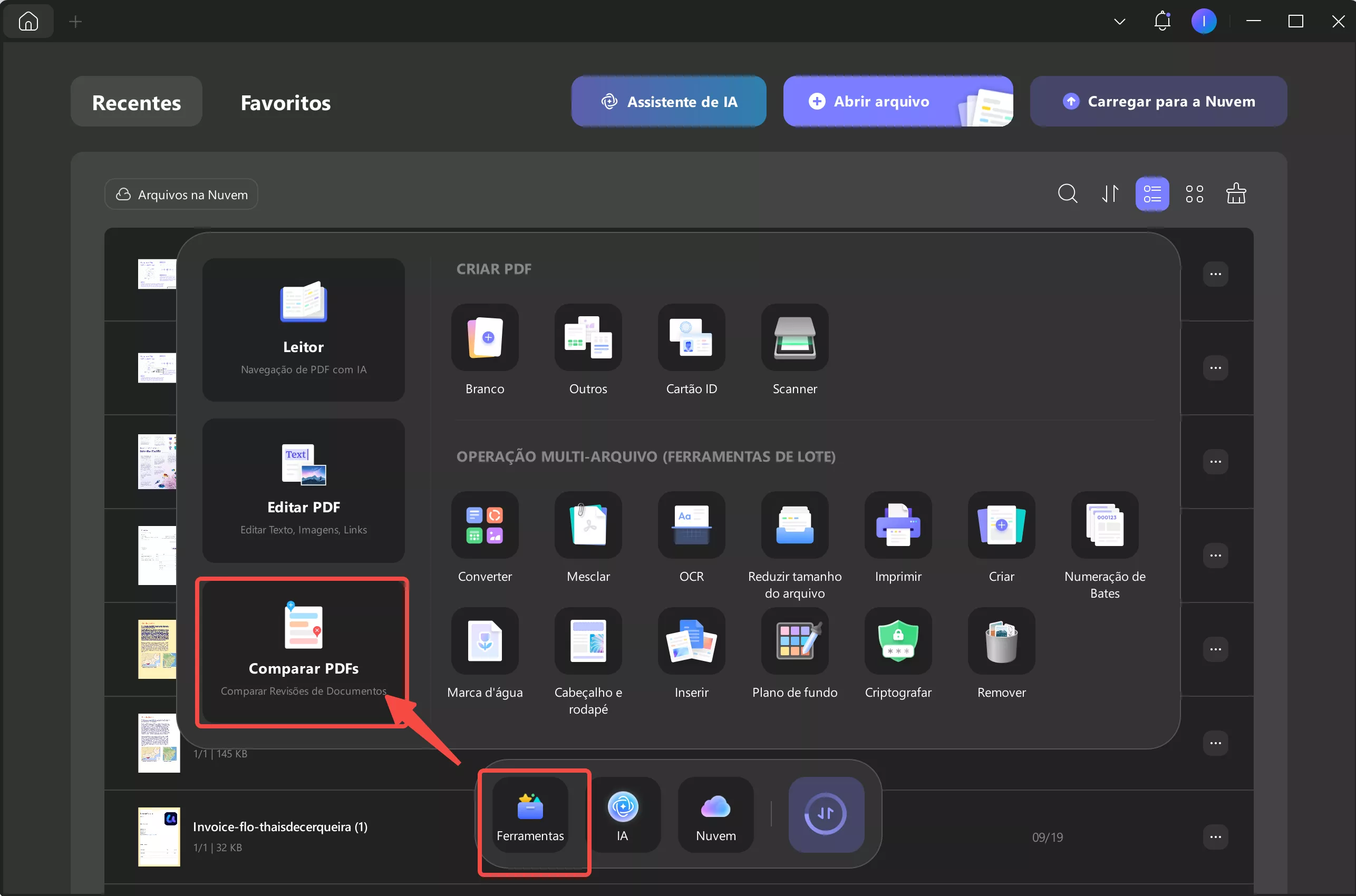Switch to the Favoritos tab
The height and width of the screenshot is (896, 1356).
coord(286,103)
